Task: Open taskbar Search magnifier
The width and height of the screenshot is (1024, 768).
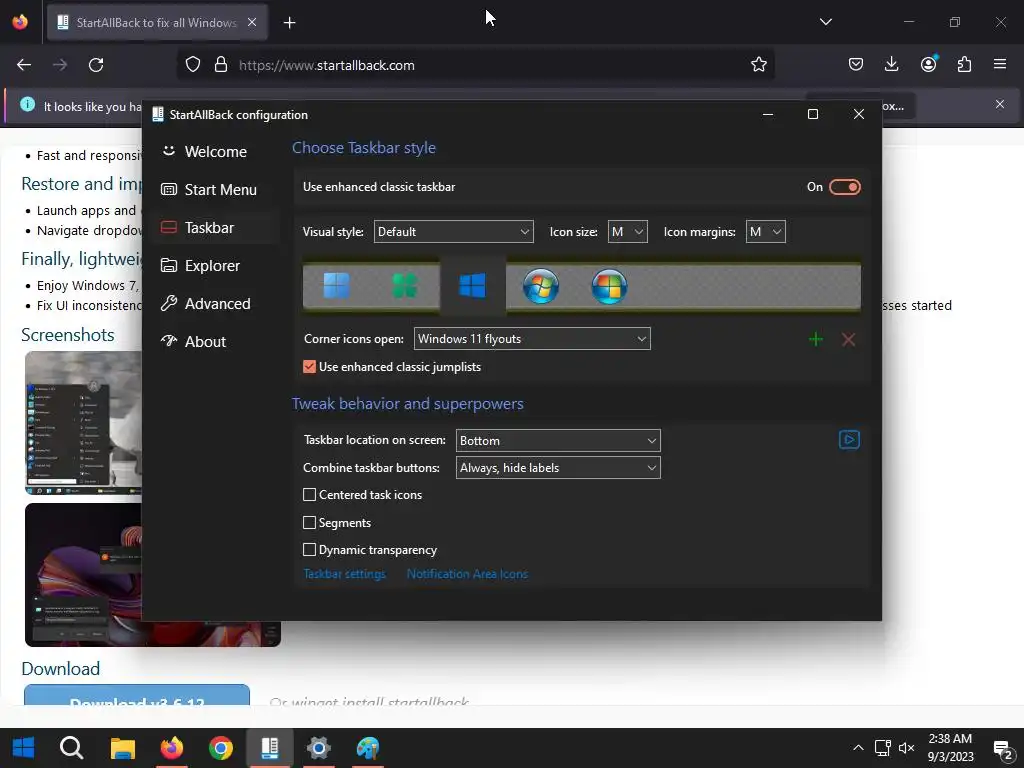Action: click(72, 748)
